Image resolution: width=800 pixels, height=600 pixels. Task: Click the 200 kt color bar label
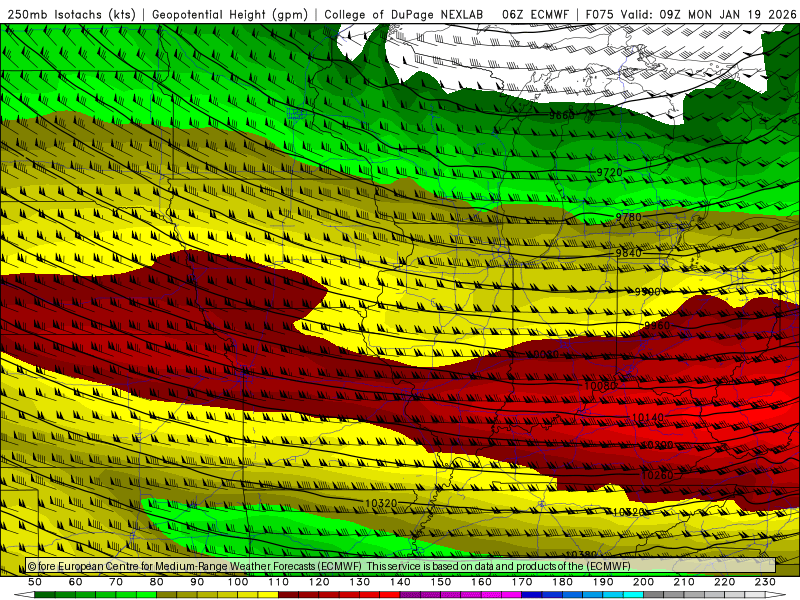click(643, 582)
